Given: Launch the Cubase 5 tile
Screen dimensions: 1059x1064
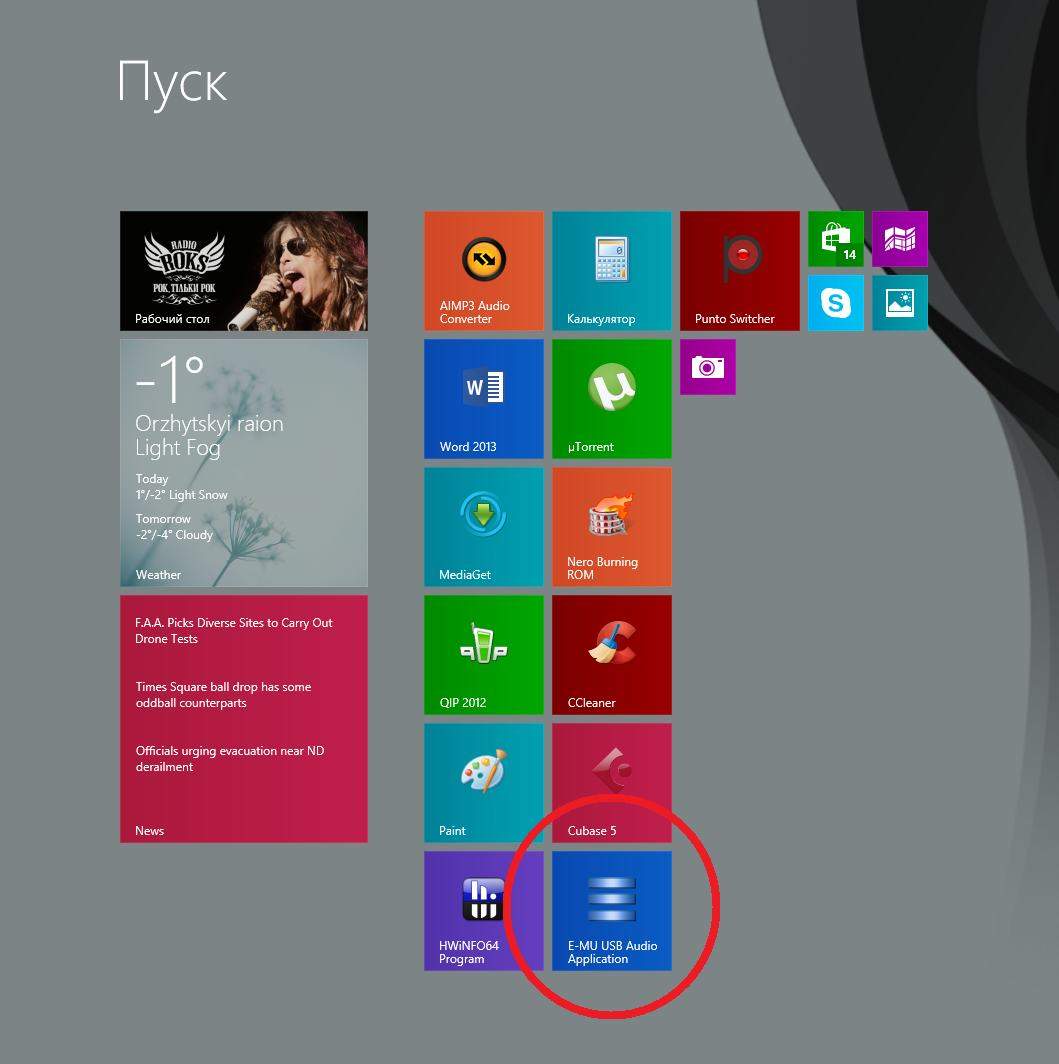Looking at the screenshot, I should [612, 783].
